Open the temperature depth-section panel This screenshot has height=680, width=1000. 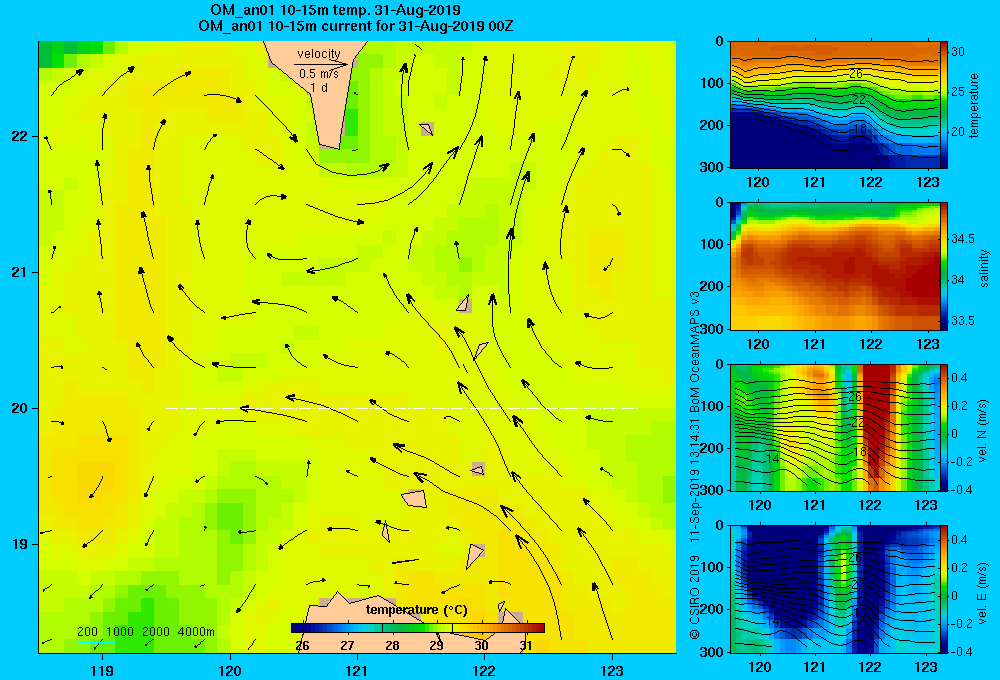point(834,105)
